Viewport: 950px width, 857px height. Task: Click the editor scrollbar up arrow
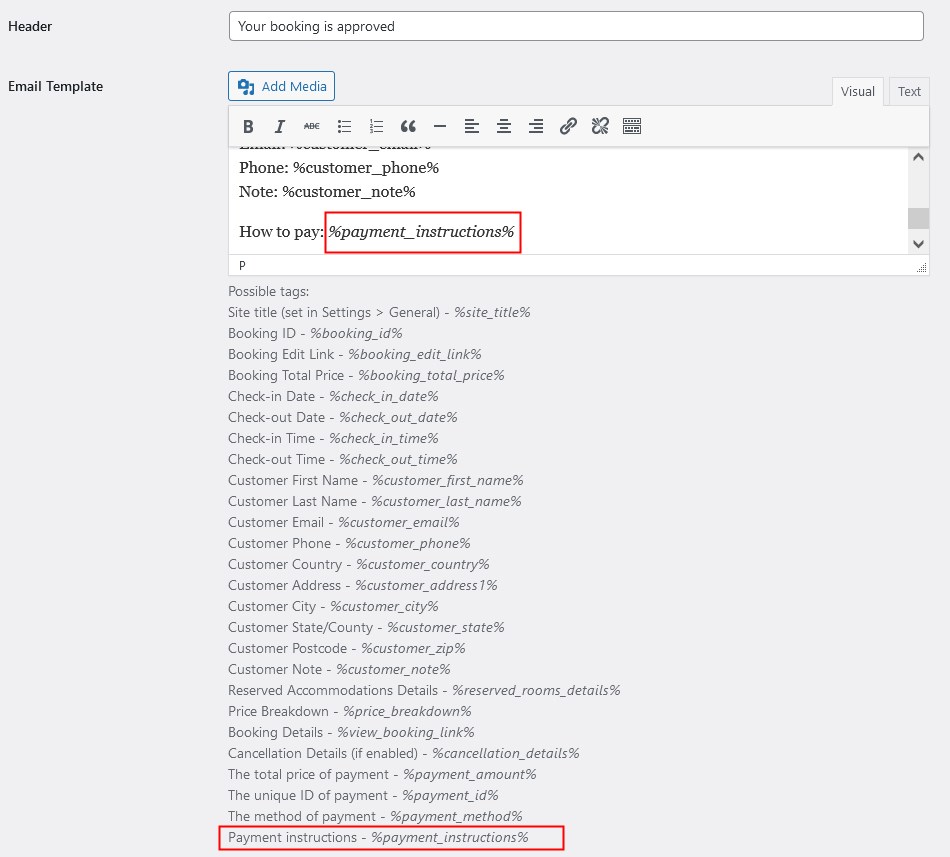(918, 157)
